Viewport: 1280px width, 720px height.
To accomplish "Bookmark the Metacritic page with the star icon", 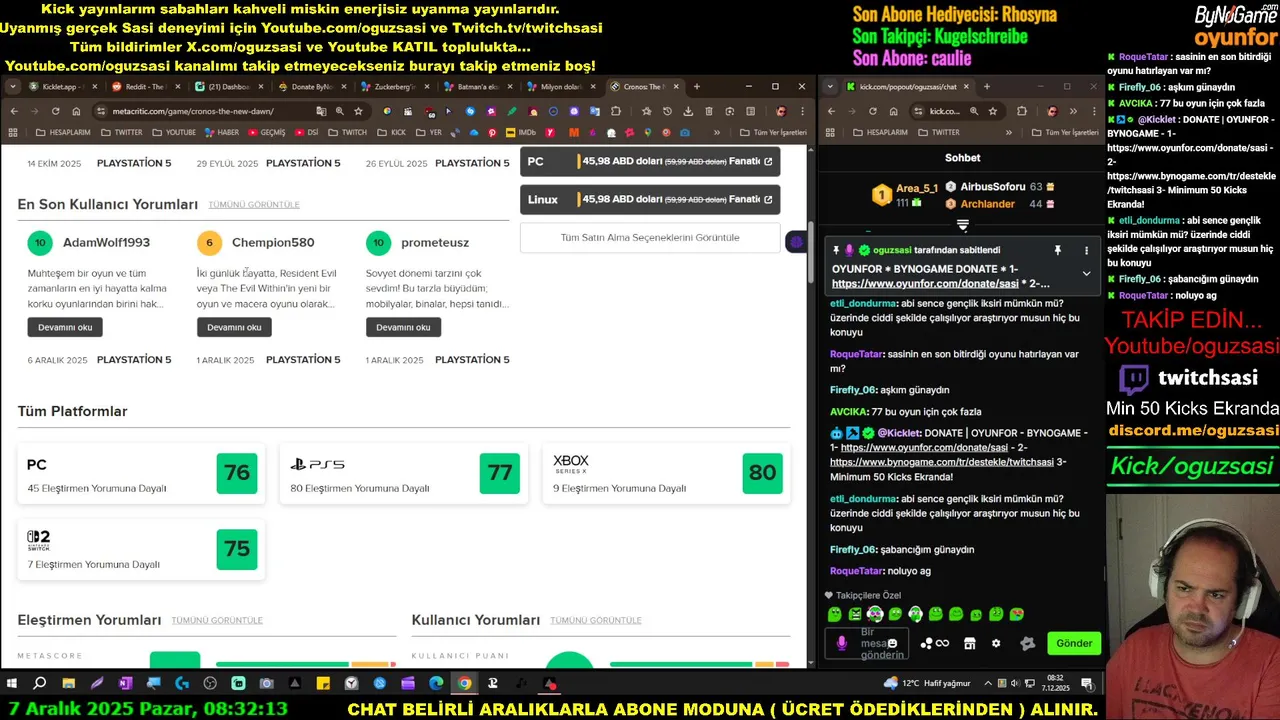I will (358, 111).
